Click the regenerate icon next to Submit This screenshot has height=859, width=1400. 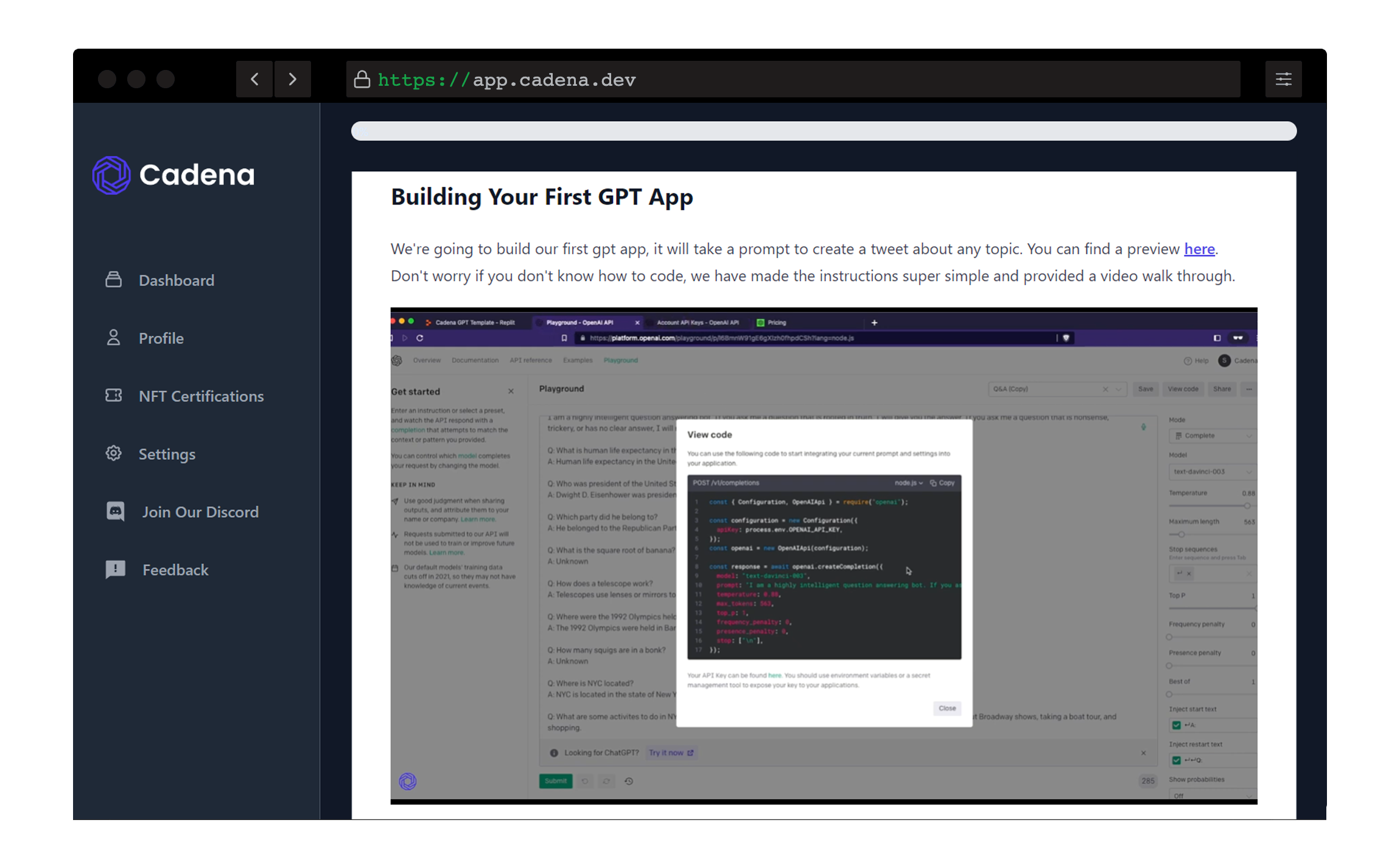[606, 781]
